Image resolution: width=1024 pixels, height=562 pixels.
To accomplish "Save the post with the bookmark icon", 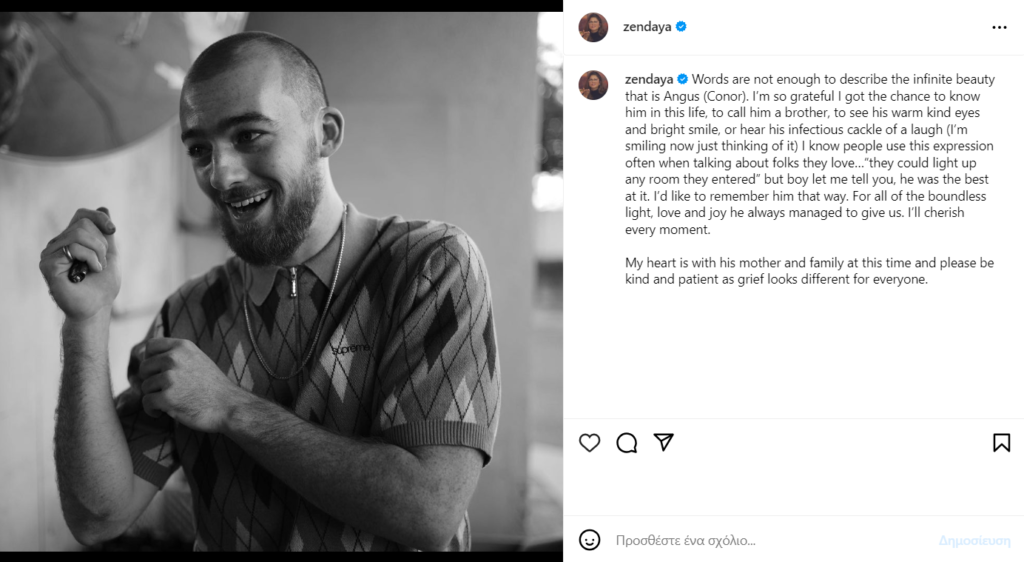I will (x=1001, y=442).
